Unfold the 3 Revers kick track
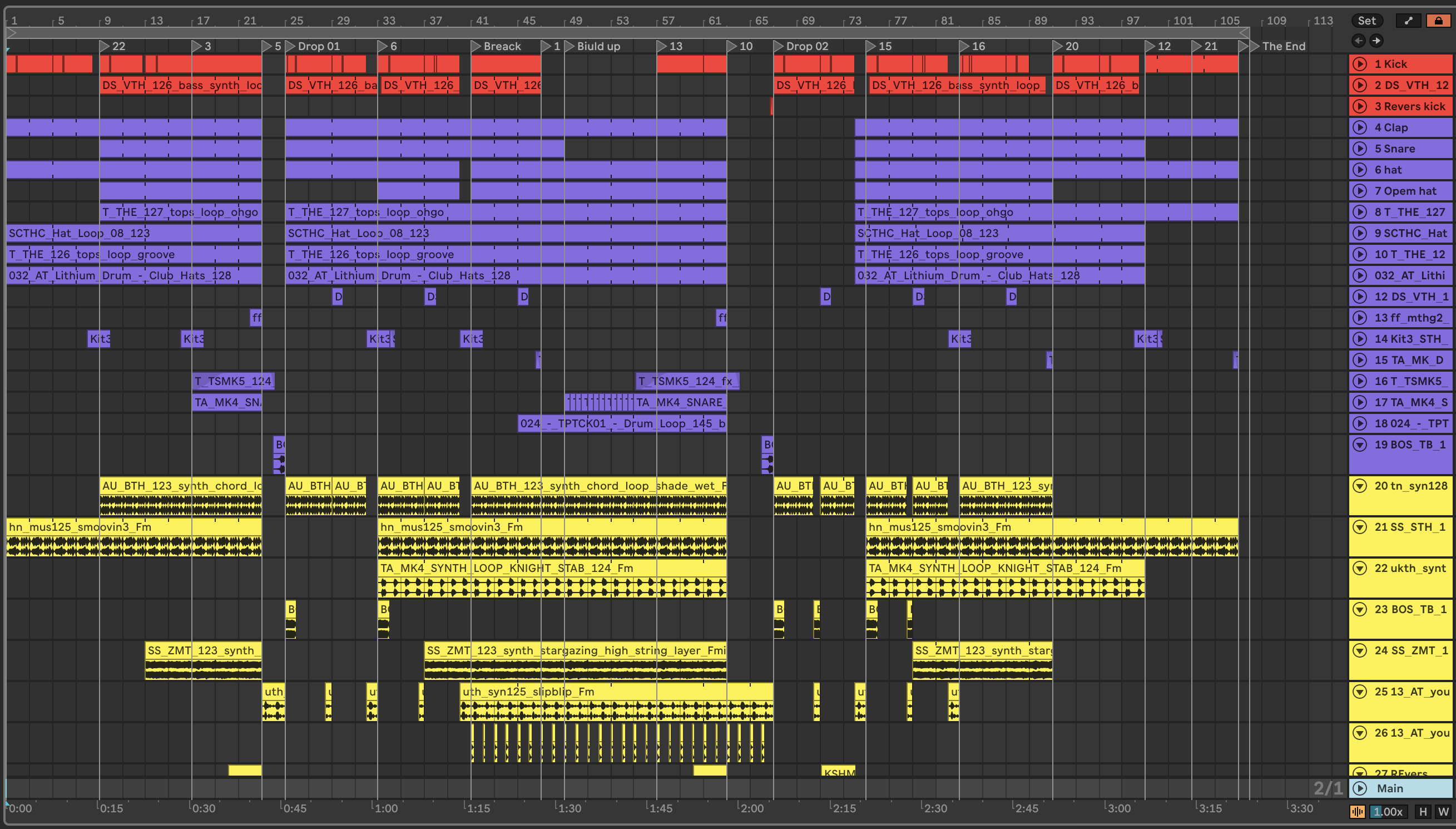This screenshot has width=1456, height=829. tap(1360, 106)
